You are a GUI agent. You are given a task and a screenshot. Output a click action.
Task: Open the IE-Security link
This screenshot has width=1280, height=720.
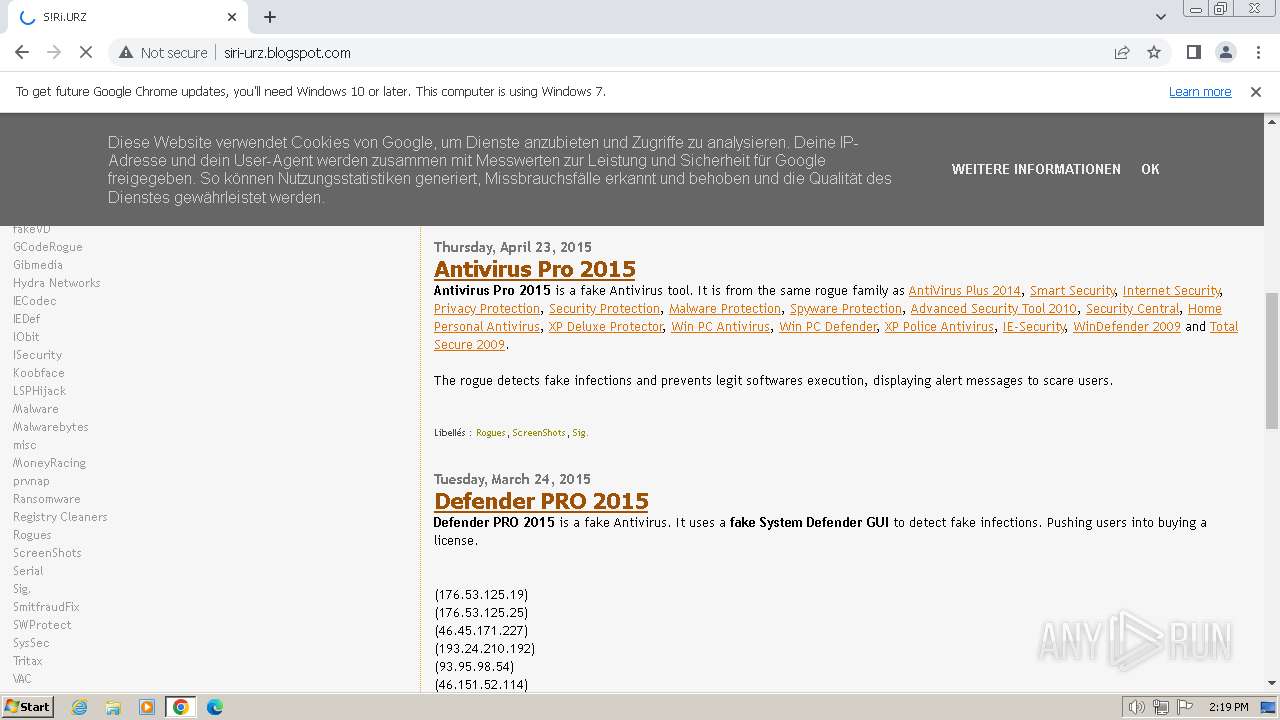(x=1034, y=327)
